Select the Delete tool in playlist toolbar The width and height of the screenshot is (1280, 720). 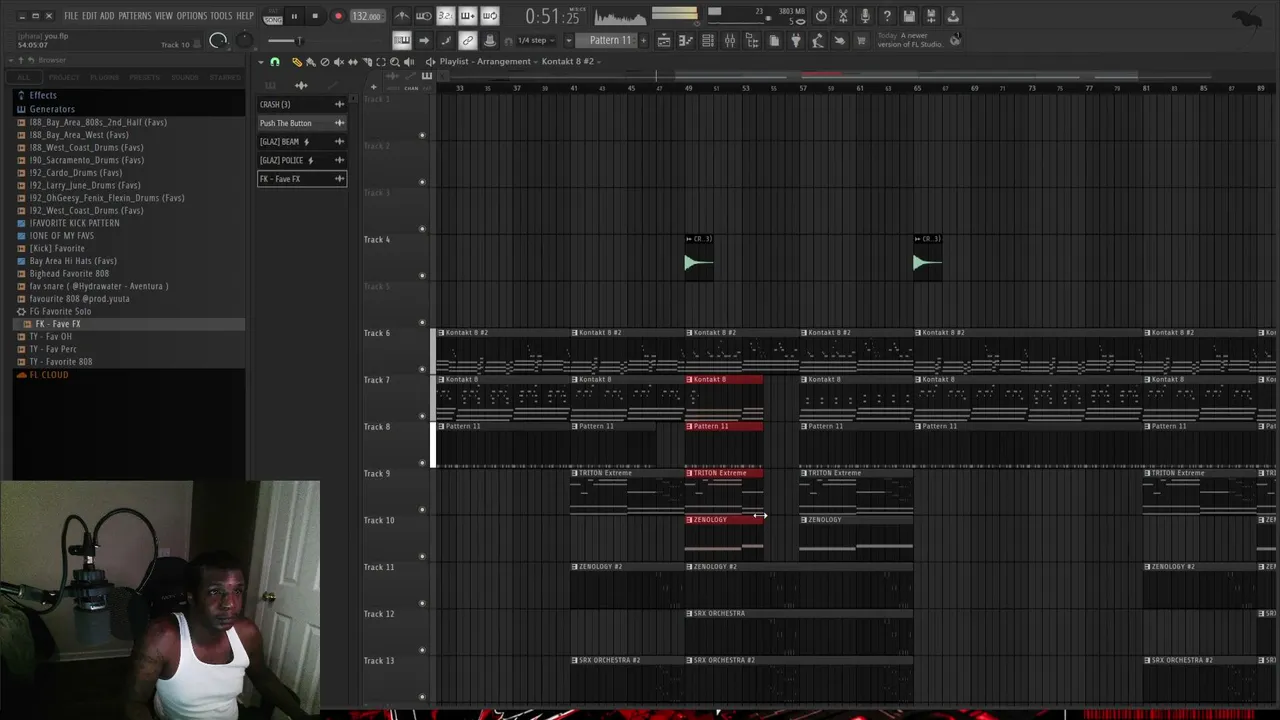point(325,62)
